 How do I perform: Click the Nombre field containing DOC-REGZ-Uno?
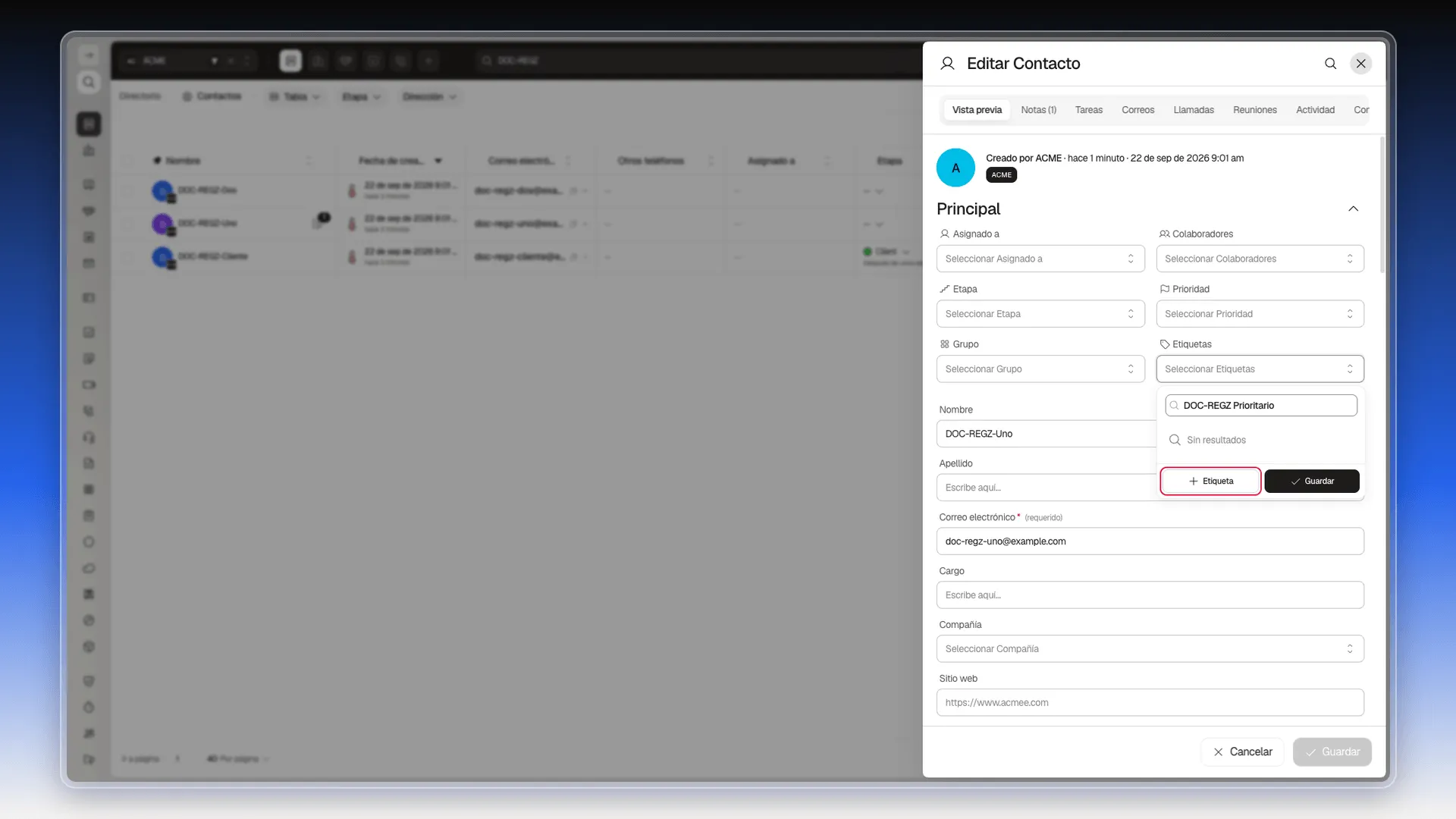point(1046,434)
